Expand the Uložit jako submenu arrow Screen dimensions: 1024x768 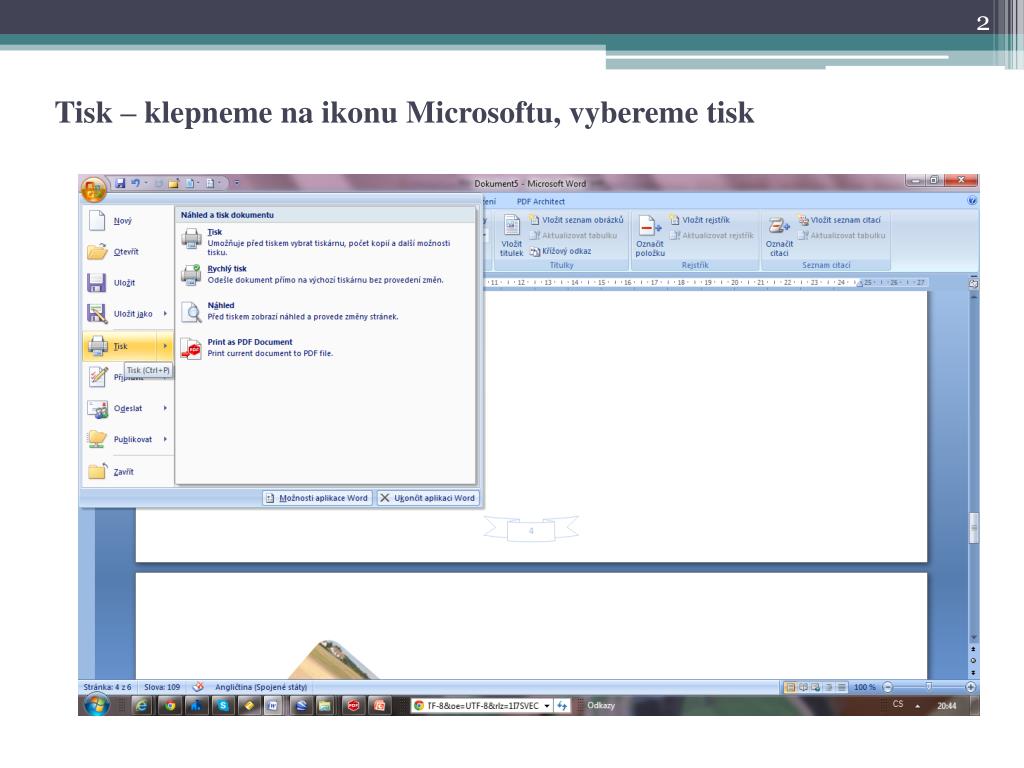click(165, 314)
